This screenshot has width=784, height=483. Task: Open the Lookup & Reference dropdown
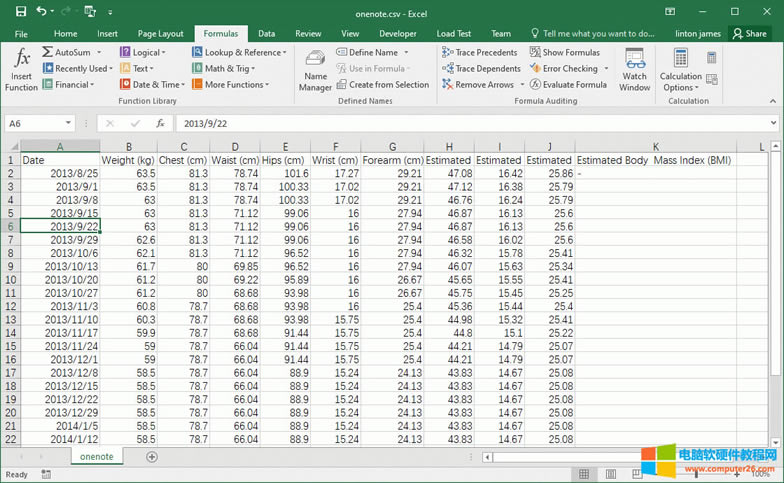[284, 52]
